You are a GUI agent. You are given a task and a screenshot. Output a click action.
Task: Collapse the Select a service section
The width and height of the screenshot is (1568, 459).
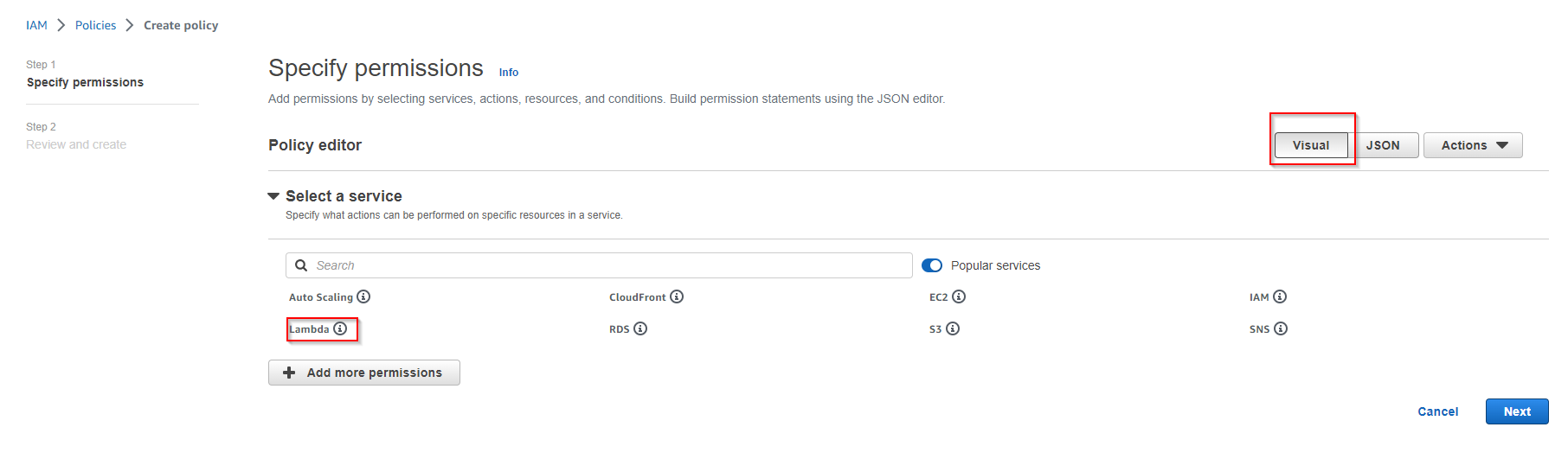click(273, 196)
